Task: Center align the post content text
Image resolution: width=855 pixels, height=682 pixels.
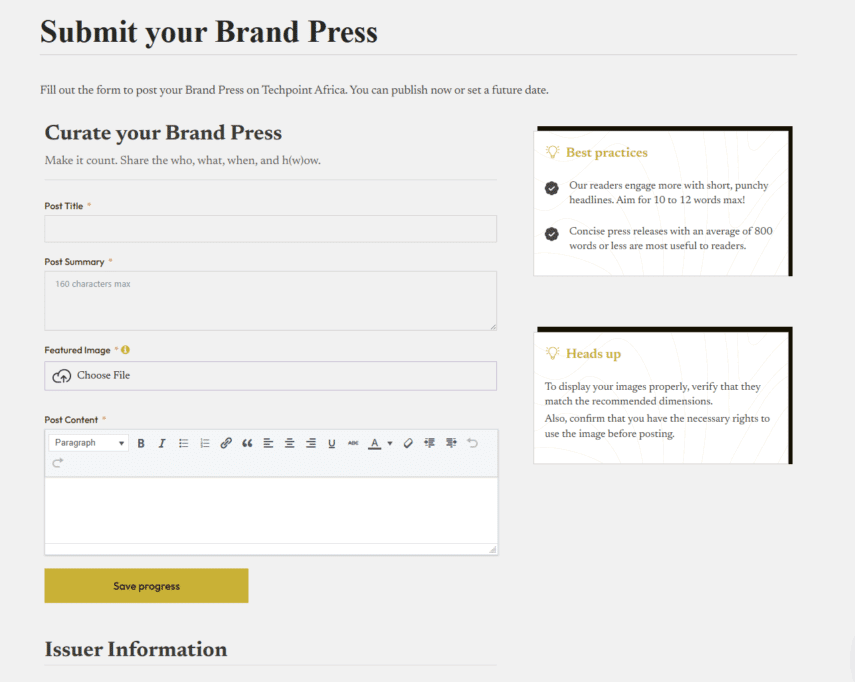Action: [x=288, y=443]
